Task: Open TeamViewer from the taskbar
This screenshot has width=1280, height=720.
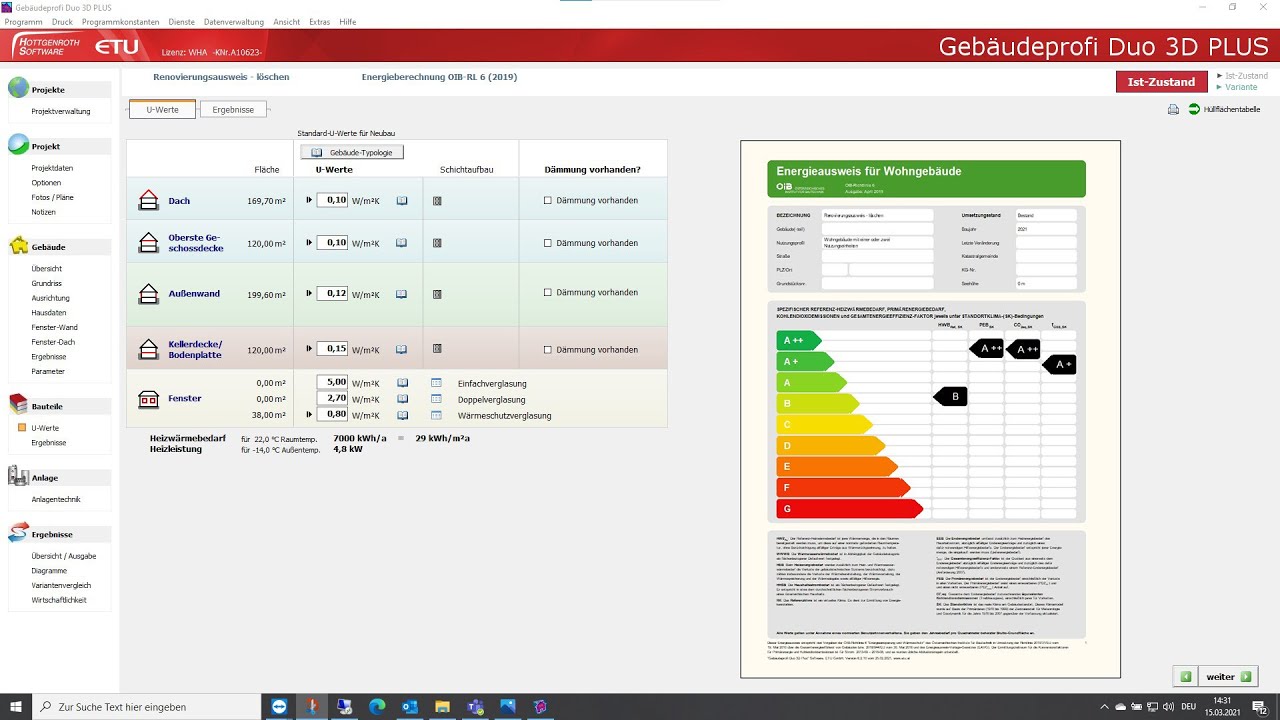Action: [278, 707]
